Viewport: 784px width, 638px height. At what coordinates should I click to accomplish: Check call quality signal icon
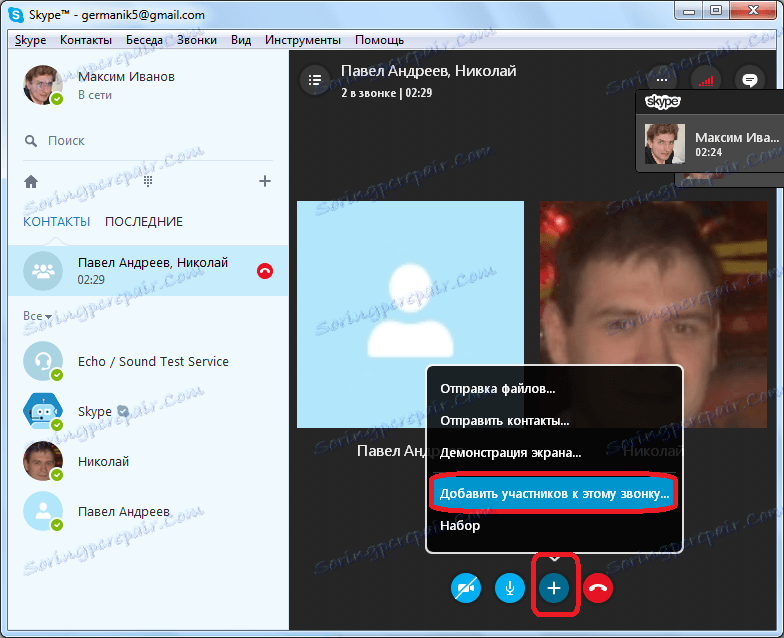pyautogui.click(x=706, y=80)
